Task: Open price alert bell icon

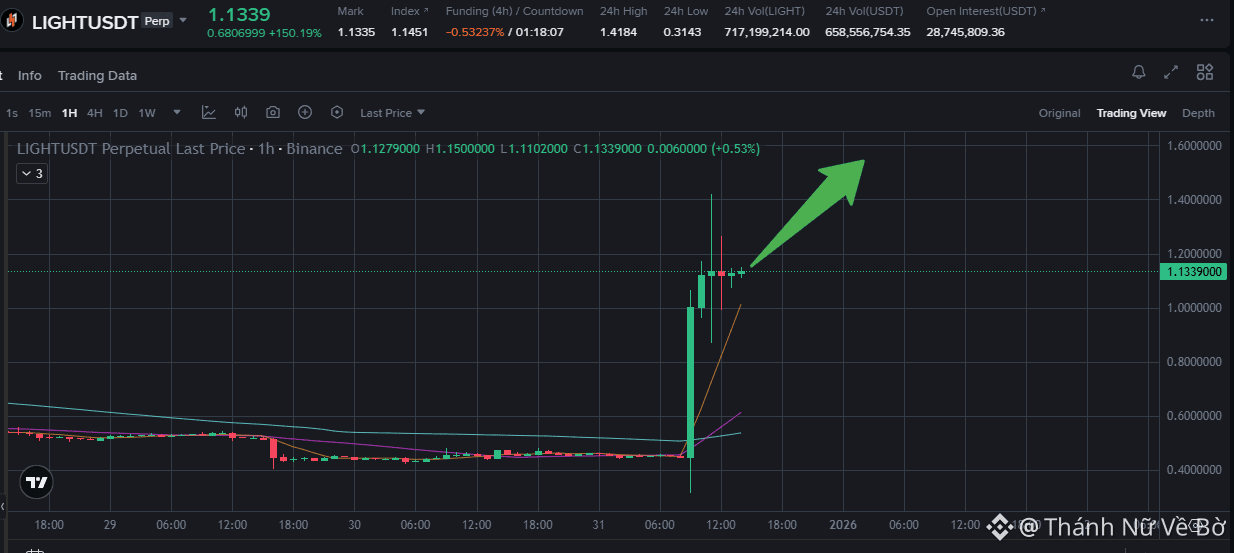Action: 1139,72
